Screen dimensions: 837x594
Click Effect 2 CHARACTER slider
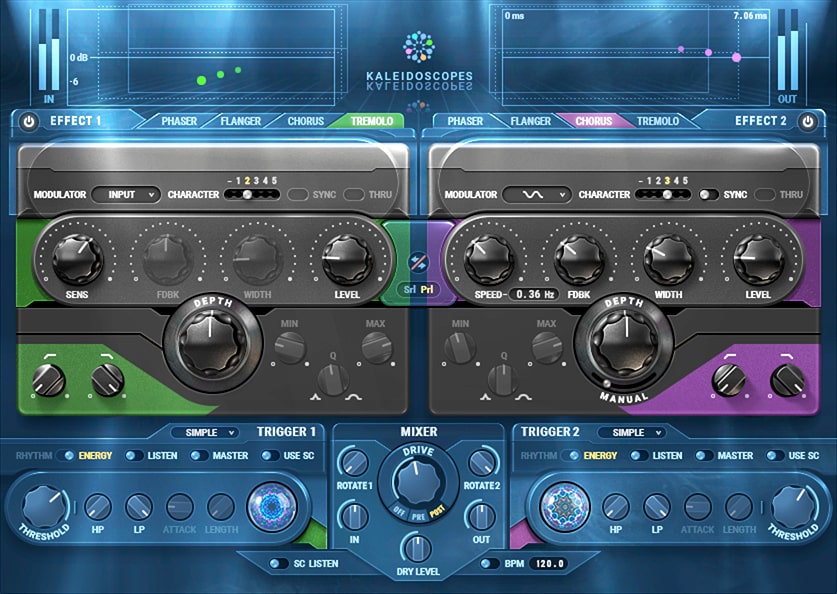662,195
